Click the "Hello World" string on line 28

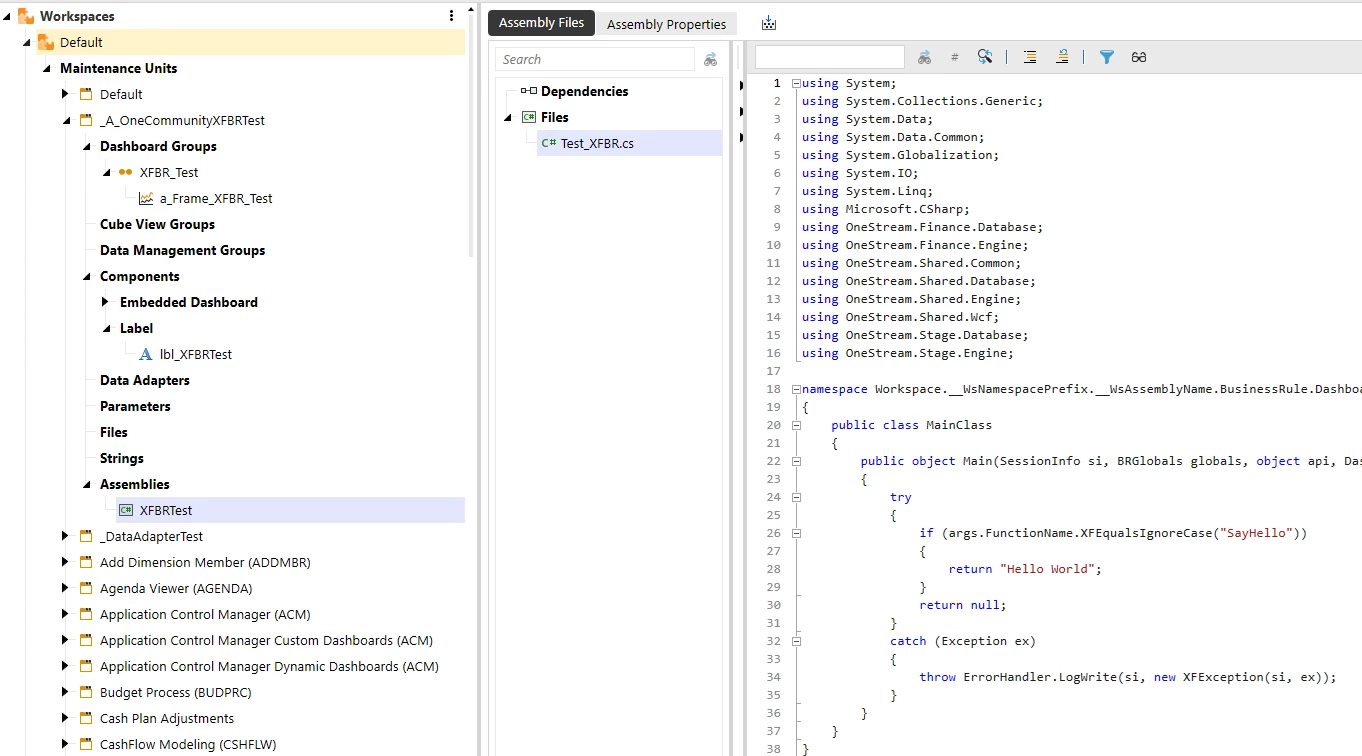[x=1049, y=569]
